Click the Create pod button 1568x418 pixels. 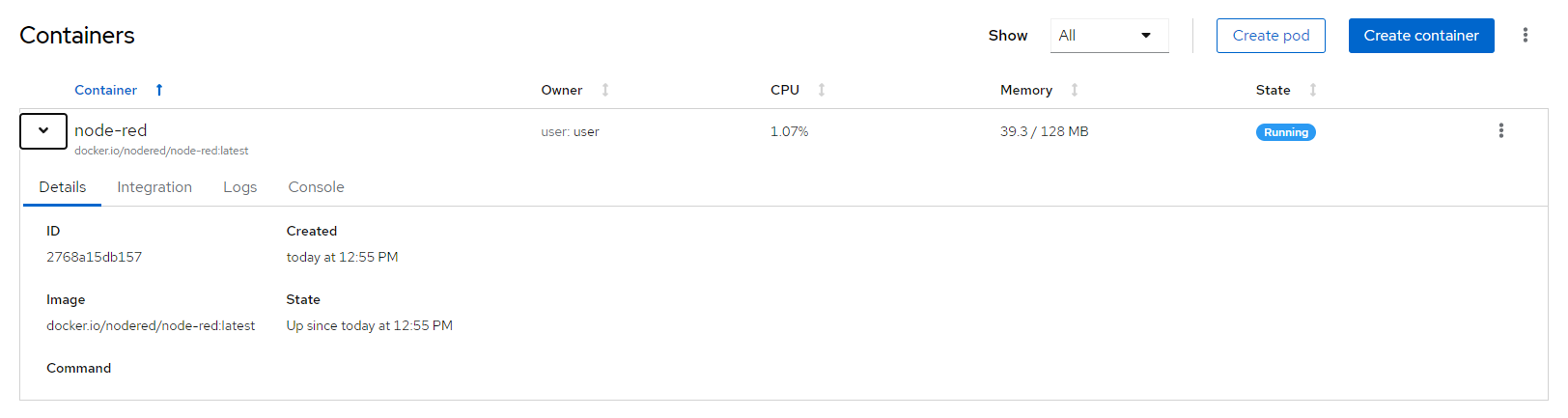click(x=1270, y=36)
